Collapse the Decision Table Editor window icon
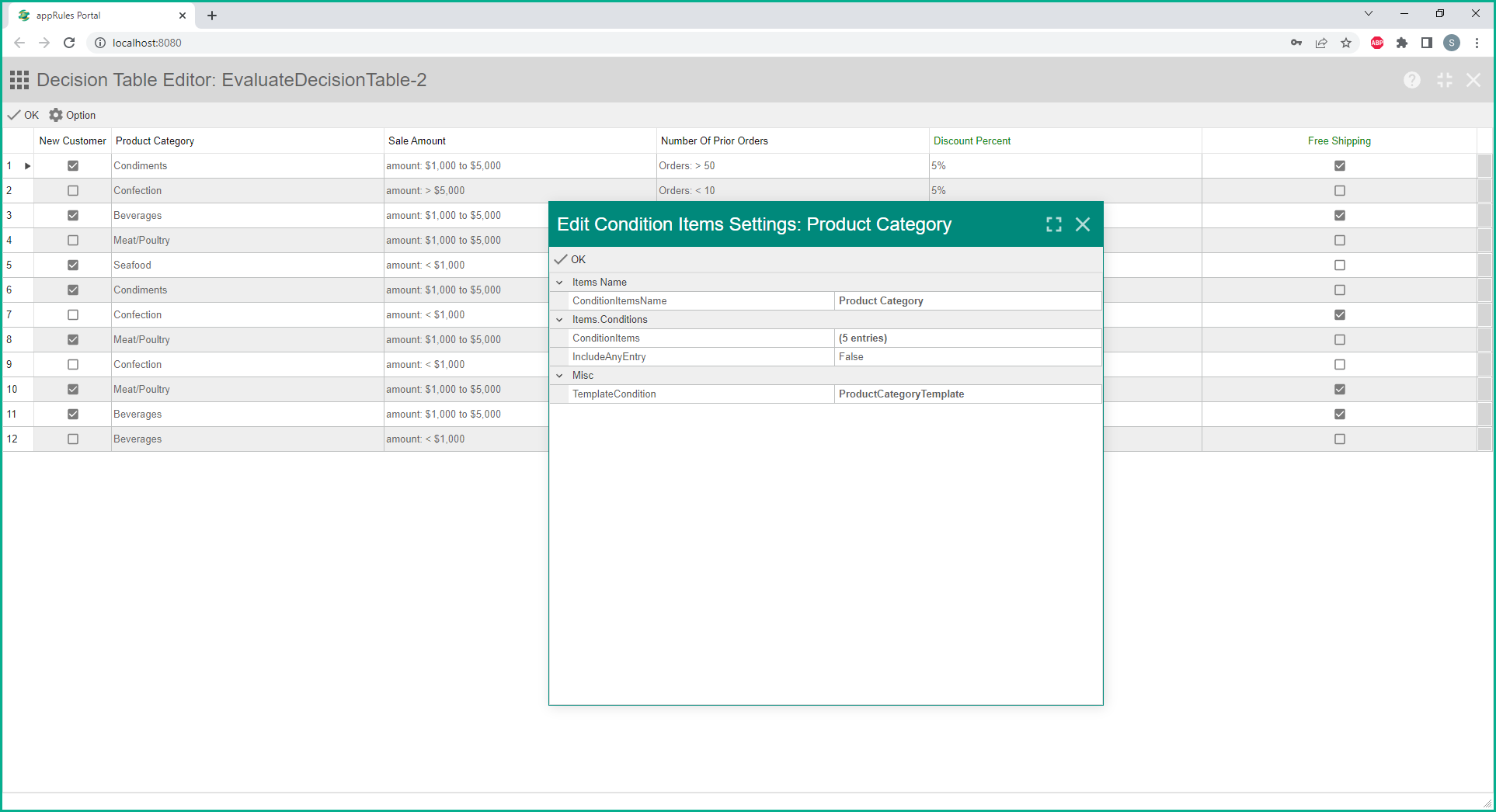 (x=1444, y=80)
